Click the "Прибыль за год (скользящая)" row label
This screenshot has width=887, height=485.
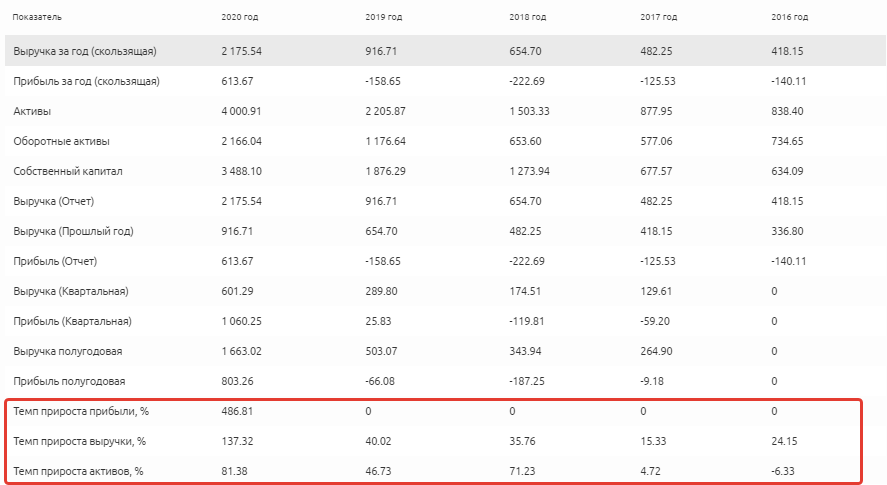point(86,81)
